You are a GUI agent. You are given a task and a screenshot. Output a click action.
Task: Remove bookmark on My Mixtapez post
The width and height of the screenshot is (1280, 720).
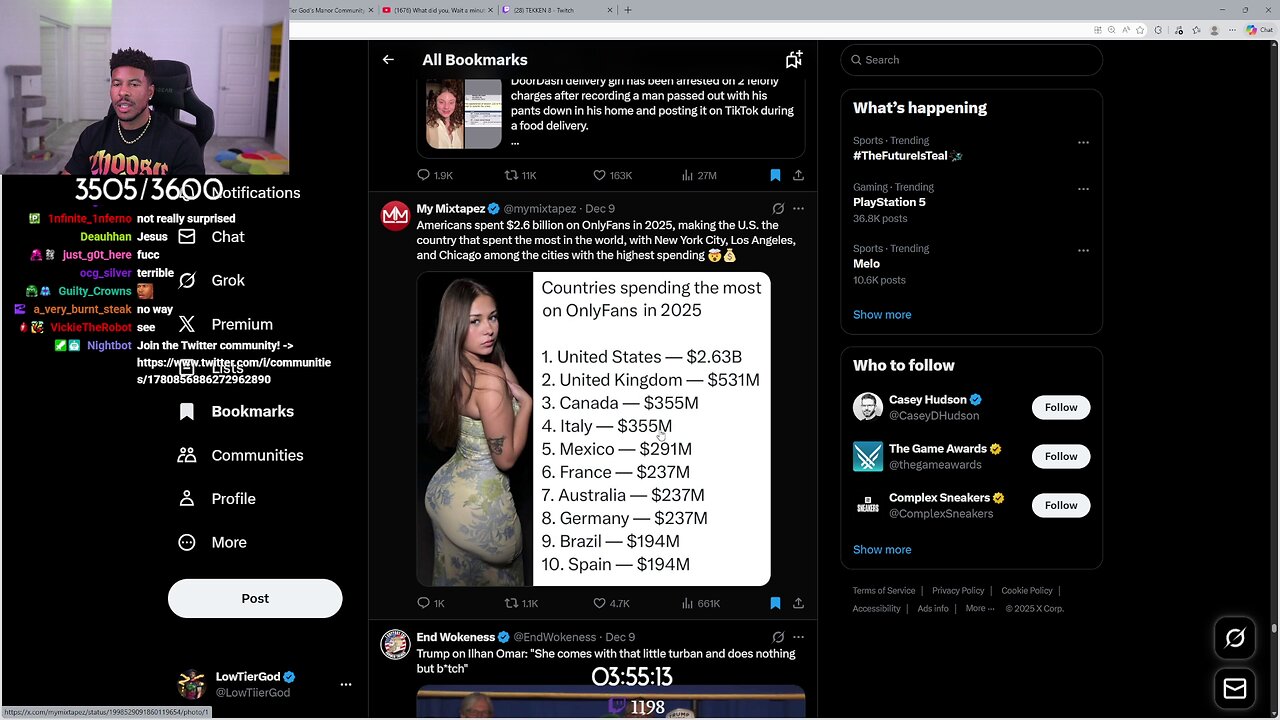[775, 603]
